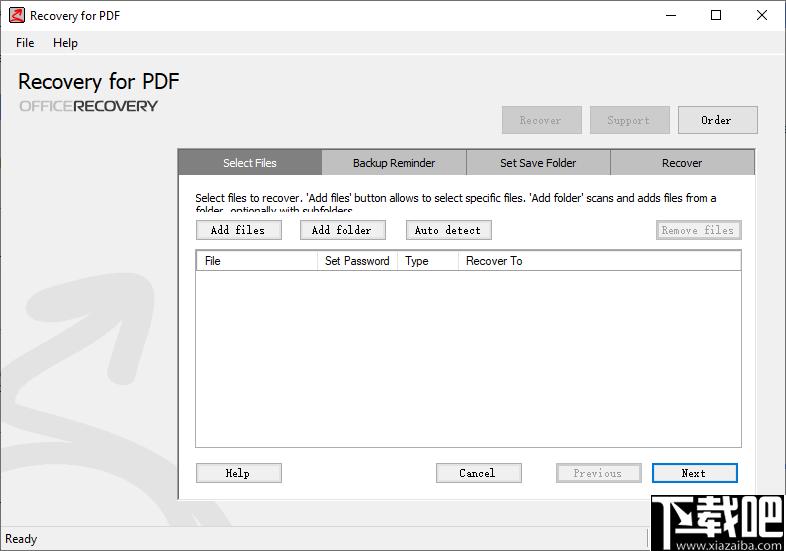The height and width of the screenshot is (551, 786).
Task: Click the Recover To column header
Action: (x=600, y=261)
